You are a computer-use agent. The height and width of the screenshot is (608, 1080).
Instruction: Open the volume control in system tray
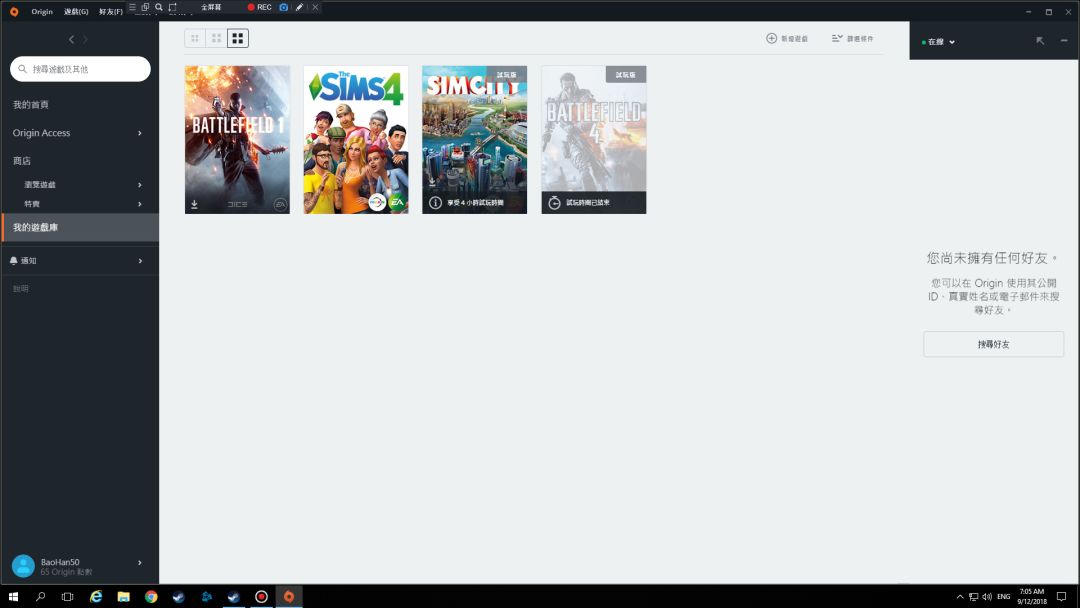[x=987, y=596]
